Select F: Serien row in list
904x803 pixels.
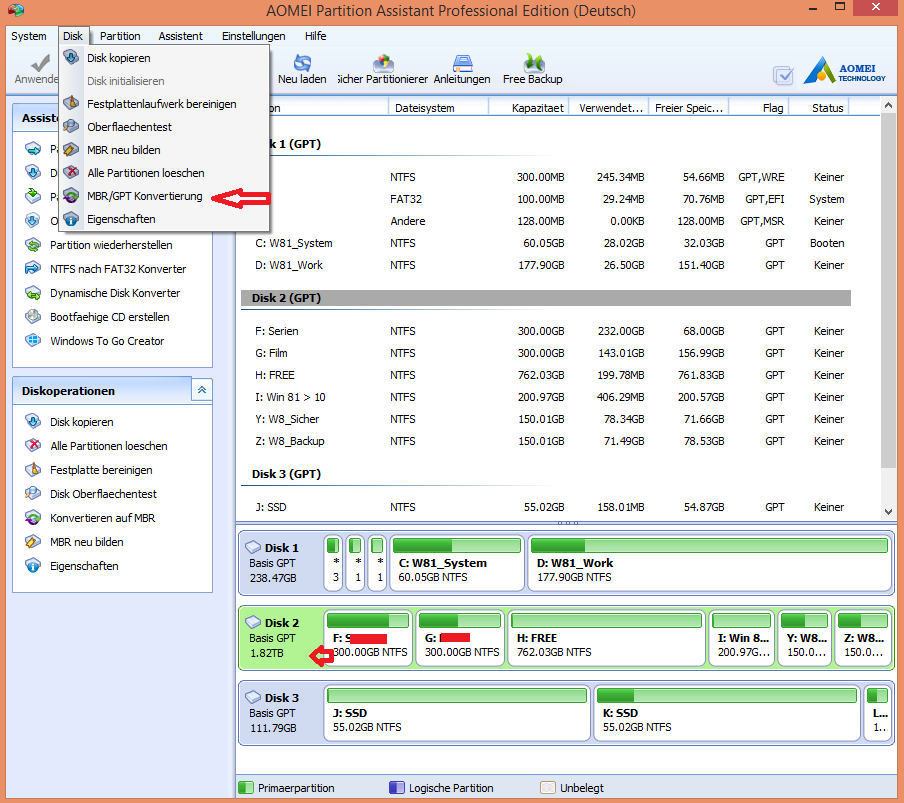(545, 331)
